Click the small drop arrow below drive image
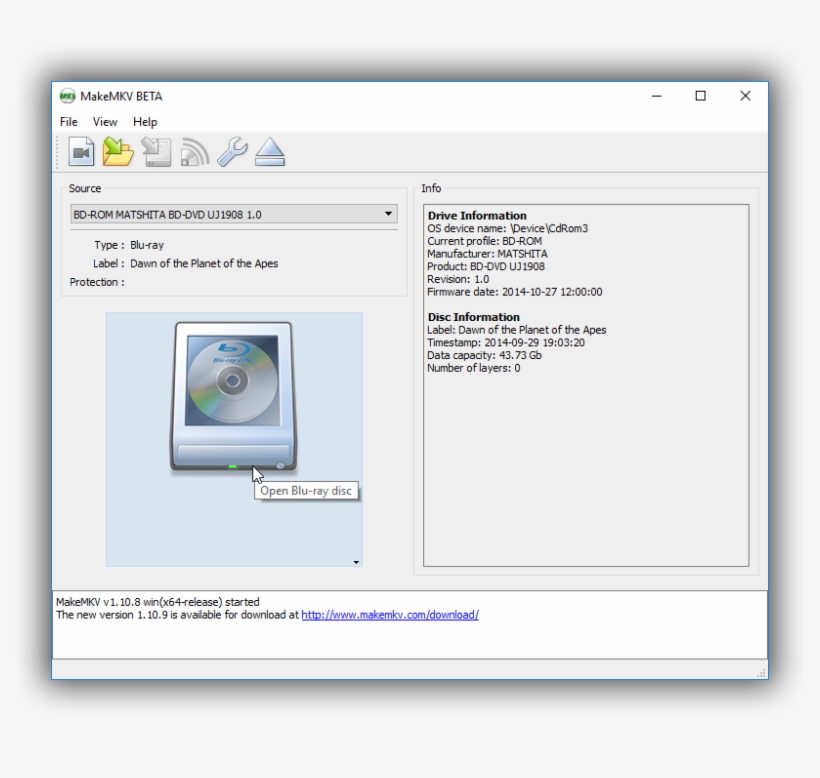This screenshot has height=778, width=820. point(355,563)
